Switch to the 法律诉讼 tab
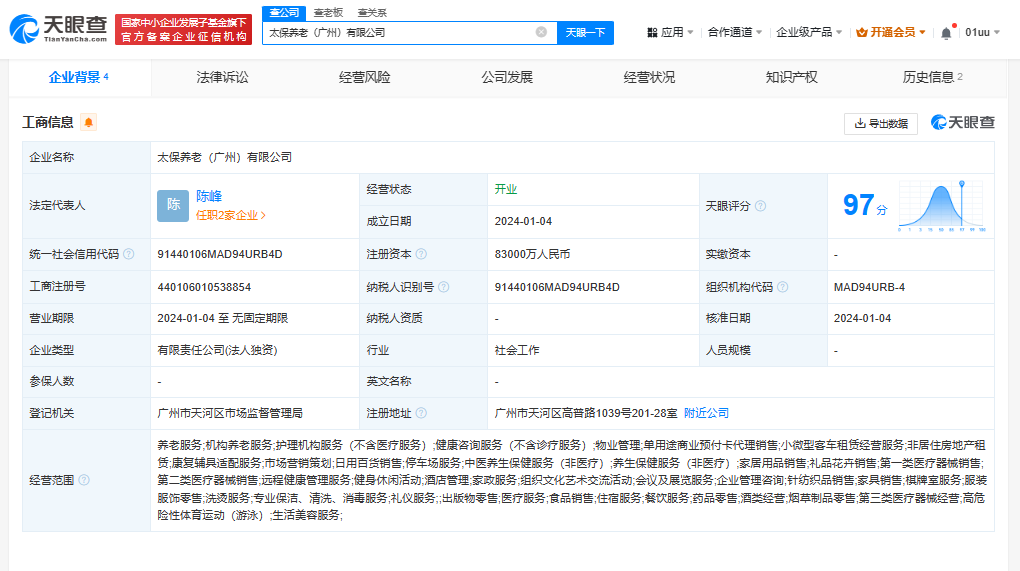 222,77
